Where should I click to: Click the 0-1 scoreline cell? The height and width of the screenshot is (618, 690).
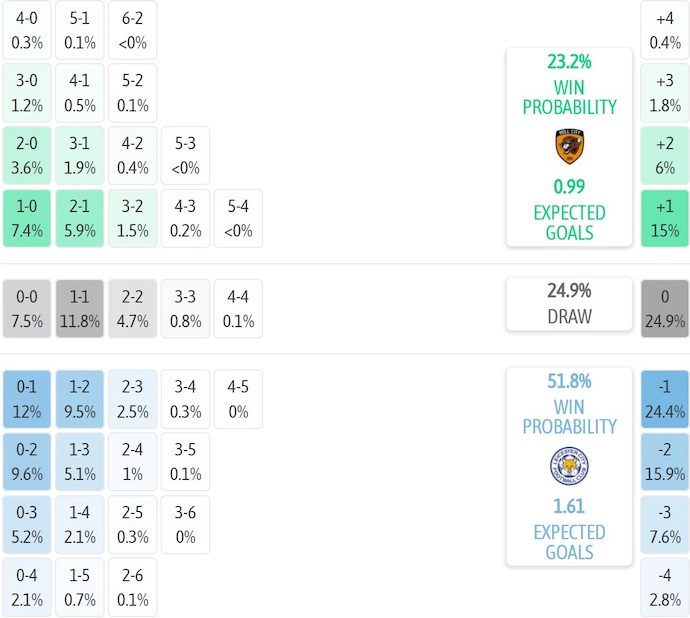click(27, 398)
